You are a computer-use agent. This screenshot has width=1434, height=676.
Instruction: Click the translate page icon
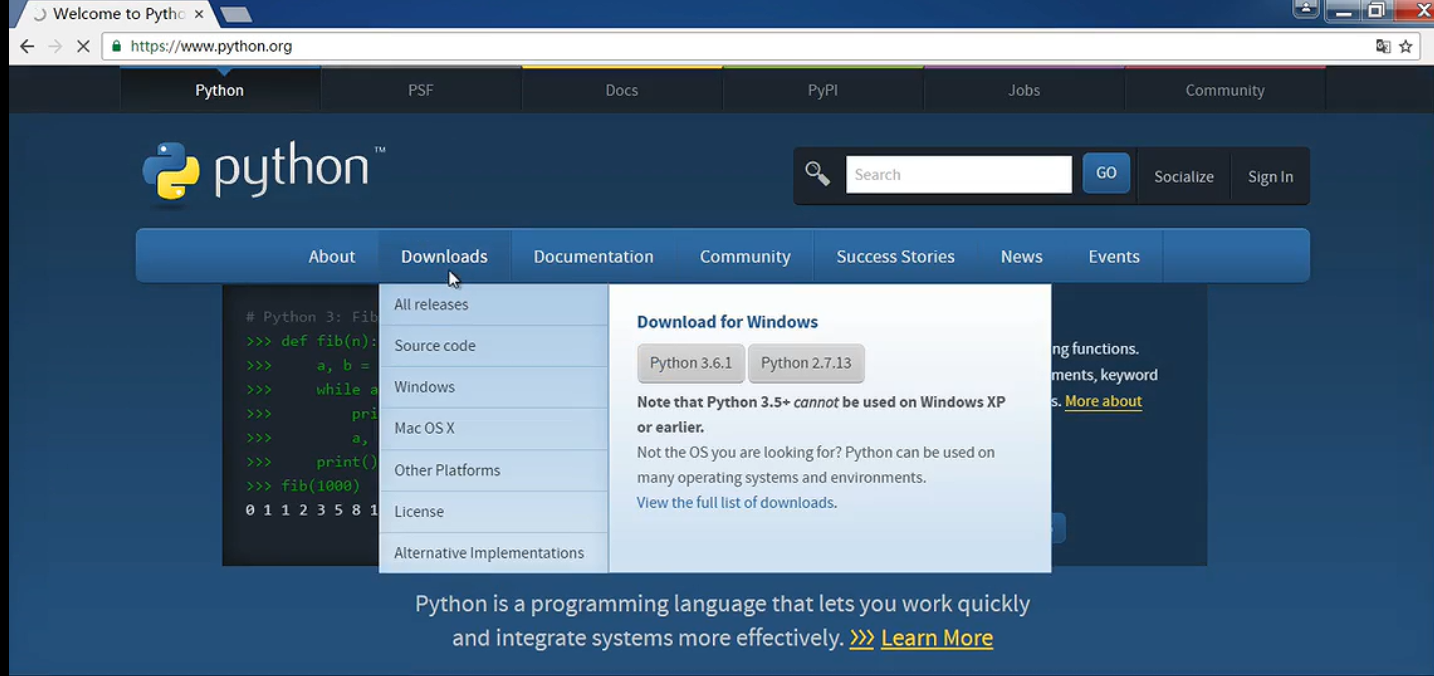point(1383,46)
